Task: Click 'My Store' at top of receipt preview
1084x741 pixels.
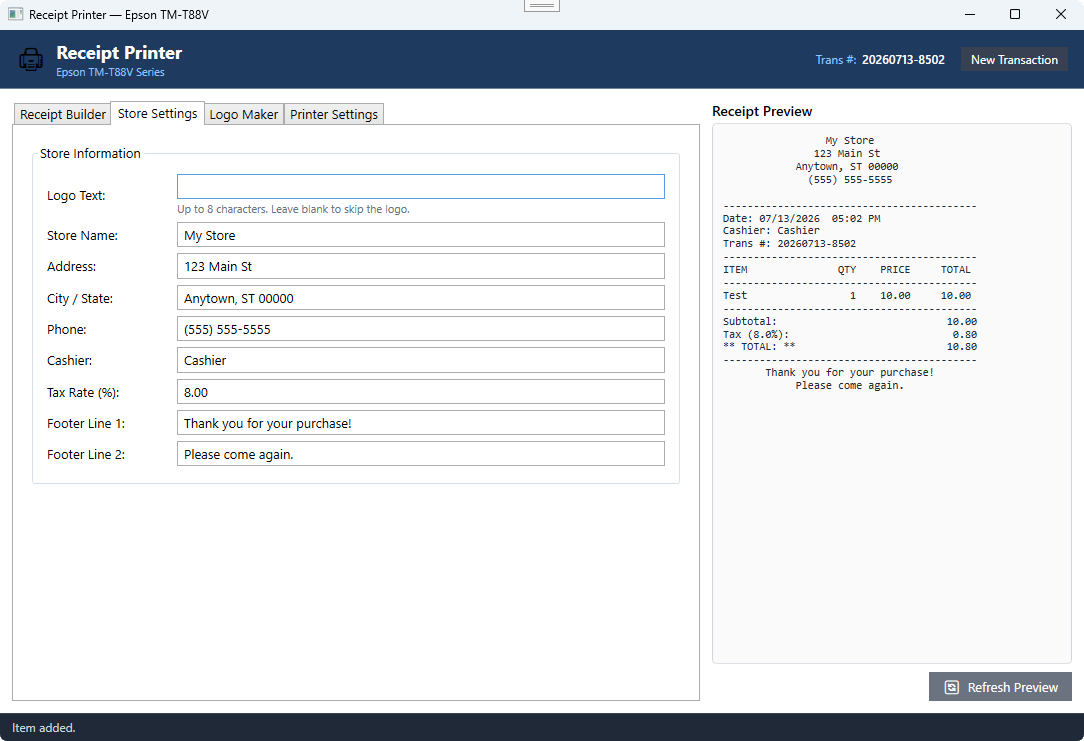Action: click(x=850, y=140)
